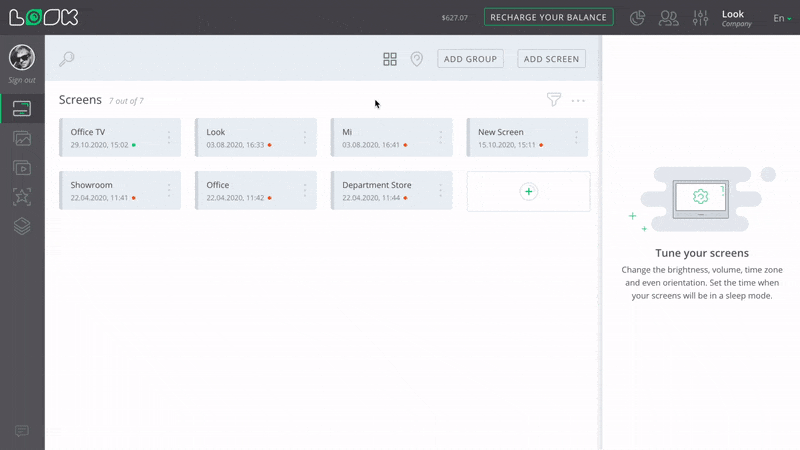Viewport: 800px width, 450px height.
Task: Open the options menu on Department Store card
Action: tap(440, 190)
